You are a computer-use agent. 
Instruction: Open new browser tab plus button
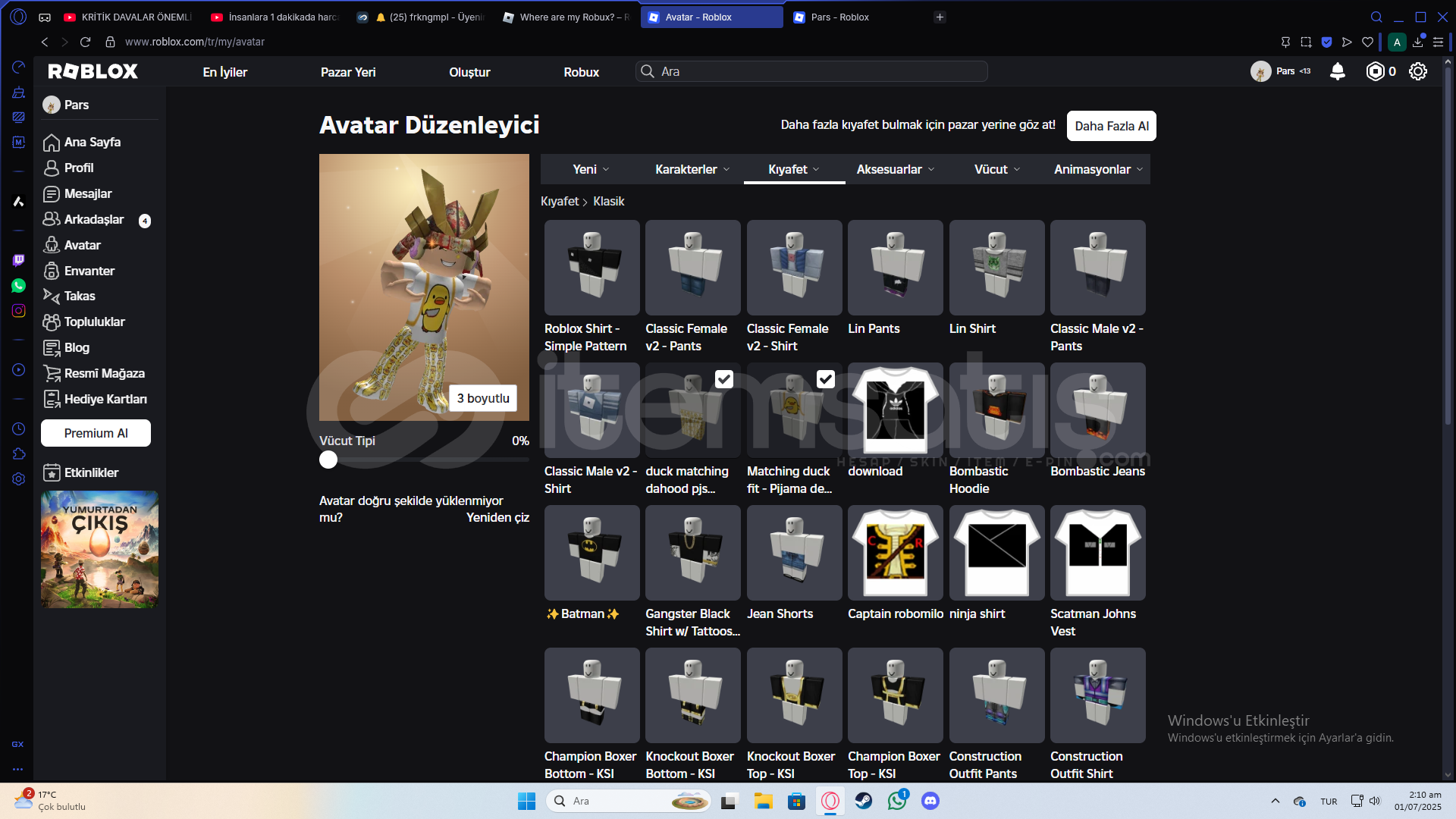(940, 17)
